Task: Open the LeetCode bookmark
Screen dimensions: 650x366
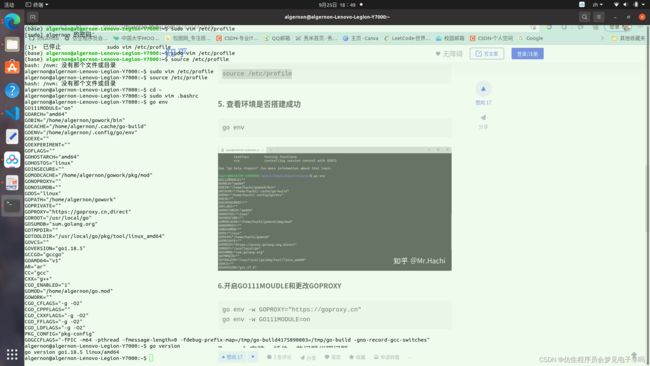Action: click(x=406, y=38)
